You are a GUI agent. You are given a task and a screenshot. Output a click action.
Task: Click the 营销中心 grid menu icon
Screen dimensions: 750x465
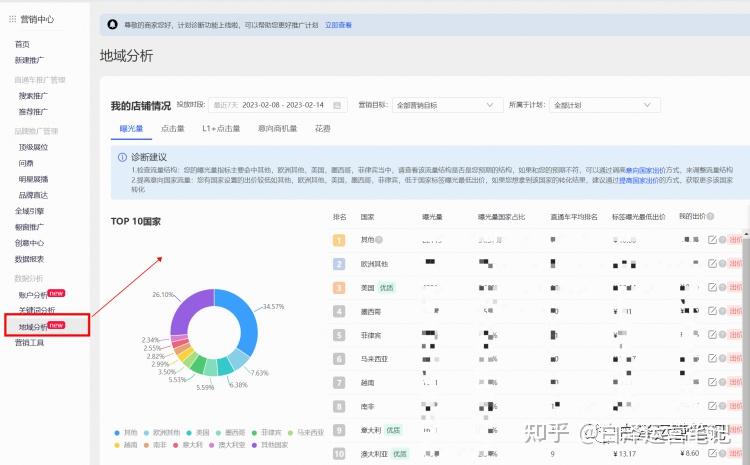click(12, 19)
